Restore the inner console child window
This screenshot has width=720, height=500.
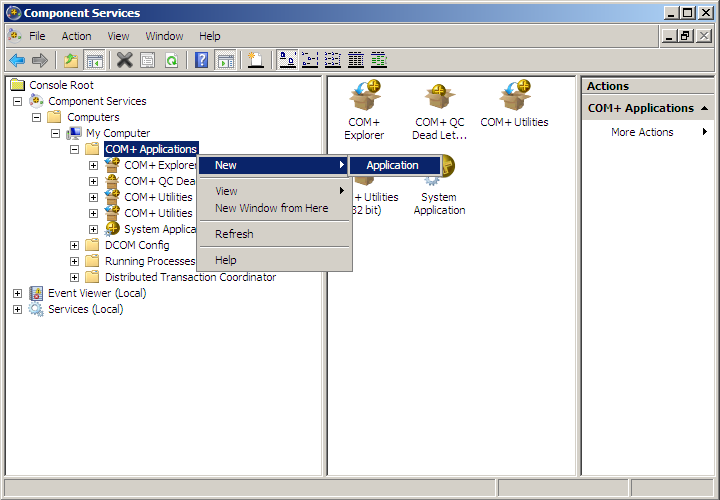coord(686,36)
